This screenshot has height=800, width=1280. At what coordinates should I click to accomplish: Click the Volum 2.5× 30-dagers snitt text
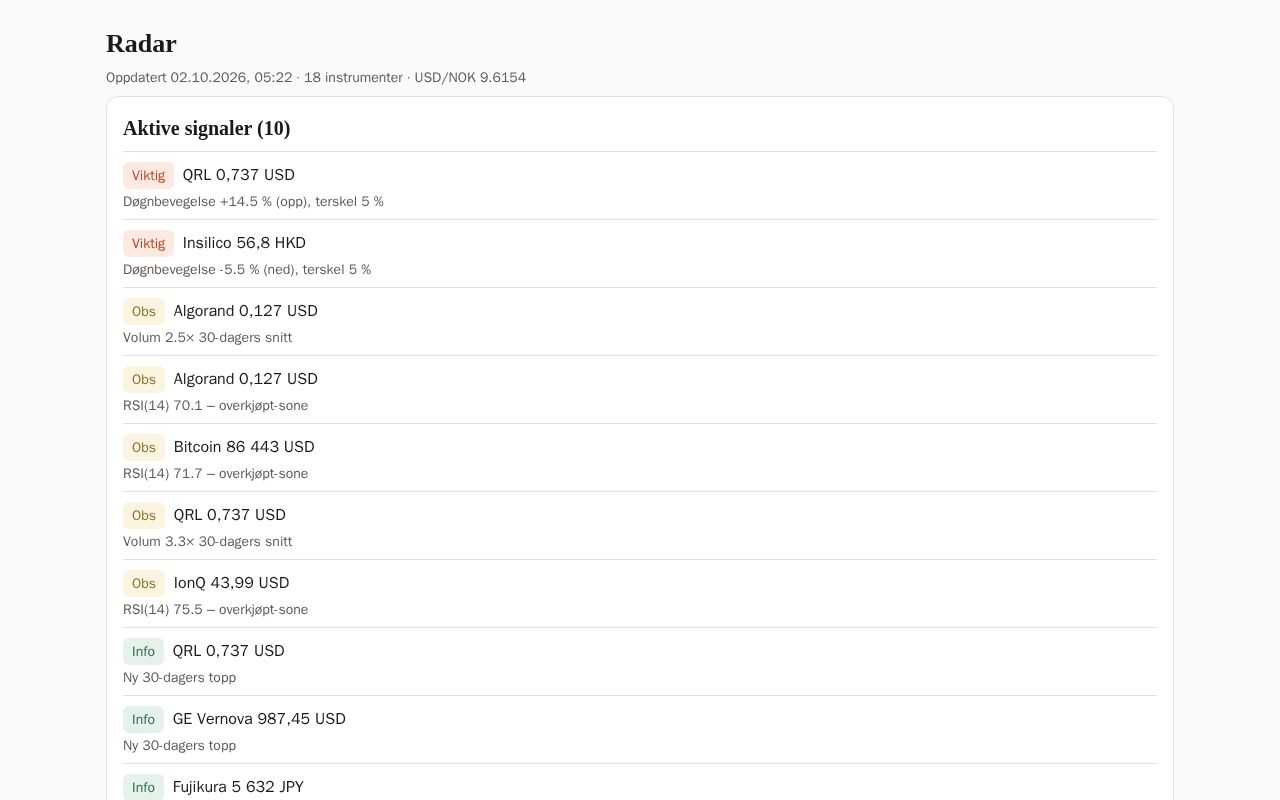[208, 337]
